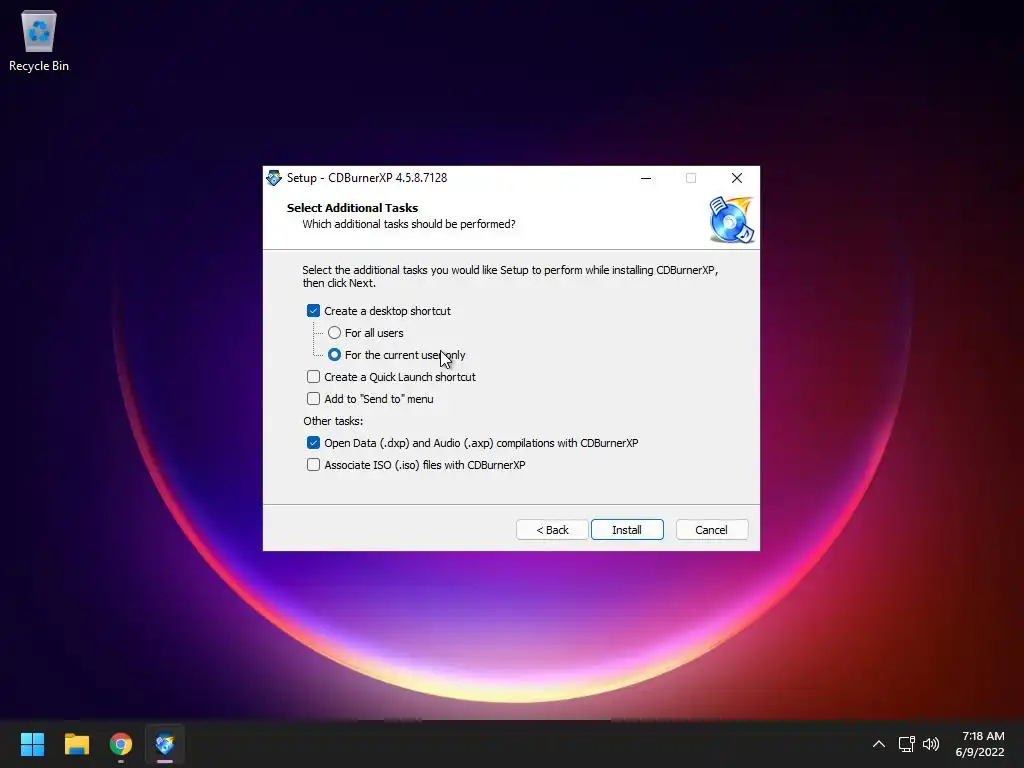Open the Windows Start menu
Image resolution: width=1024 pixels, height=768 pixels.
32,744
